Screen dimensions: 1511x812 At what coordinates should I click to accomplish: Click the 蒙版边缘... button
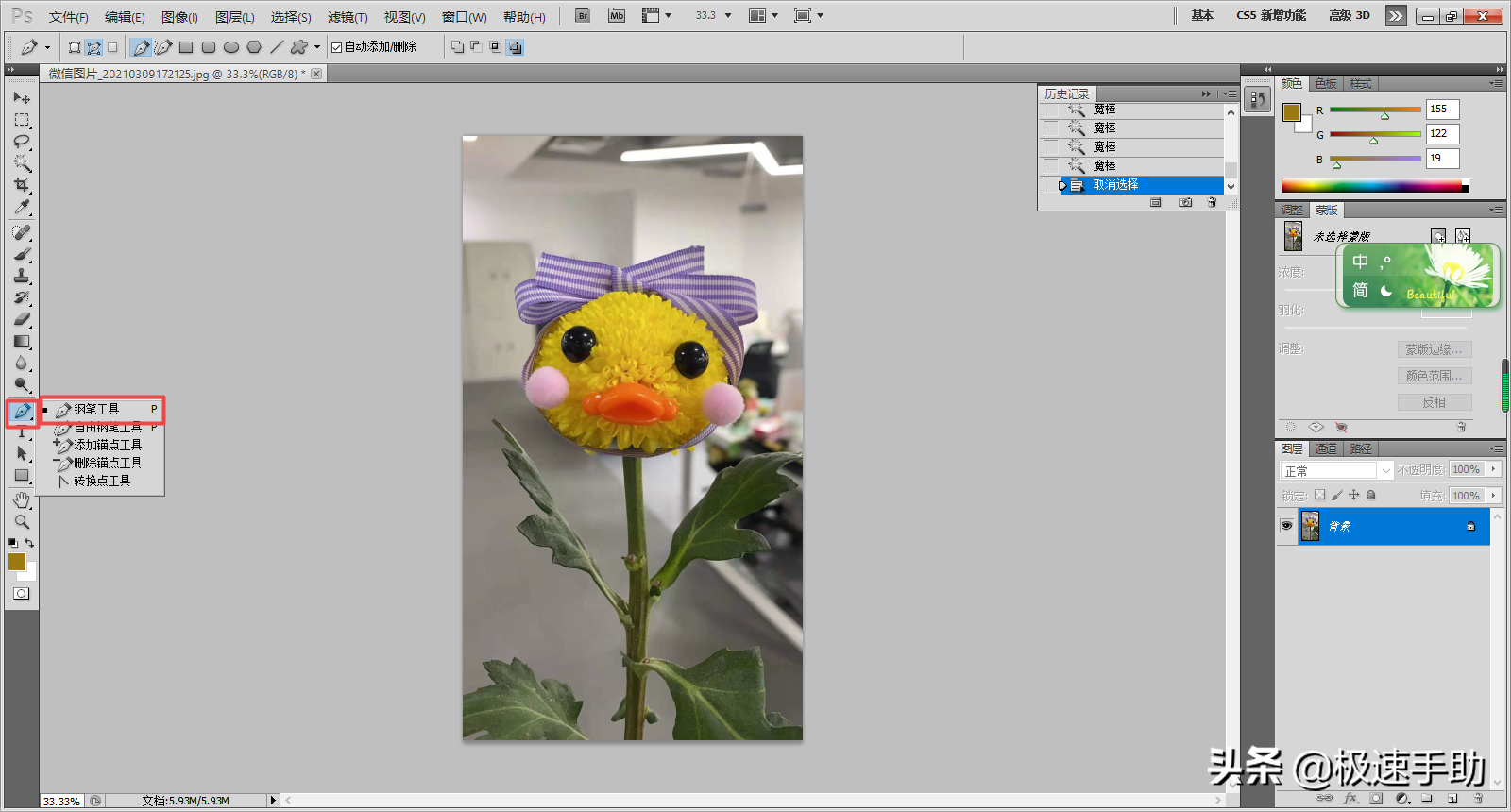1434,349
